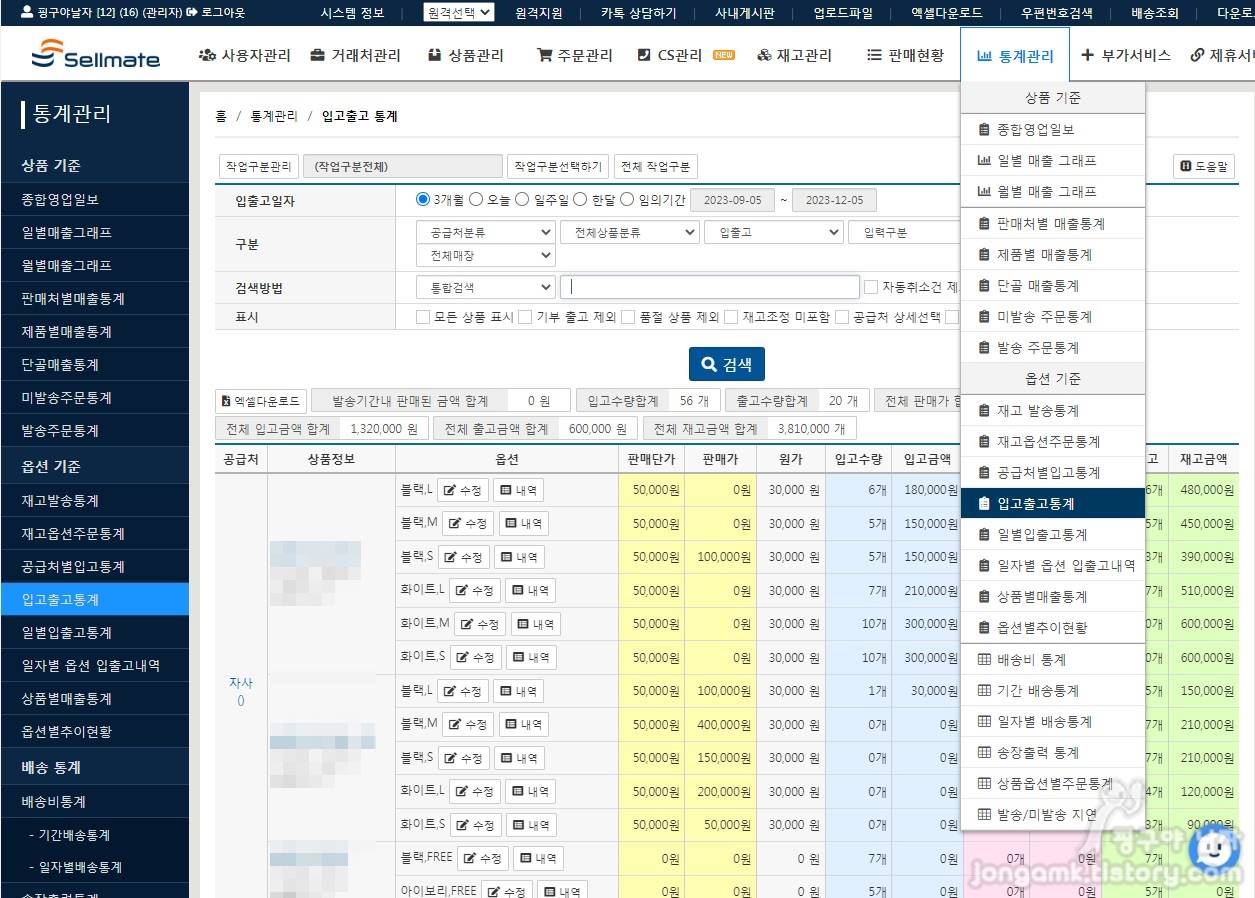Click the search text input field
The width and height of the screenshot is (1255, 898).
pos(710,287)
